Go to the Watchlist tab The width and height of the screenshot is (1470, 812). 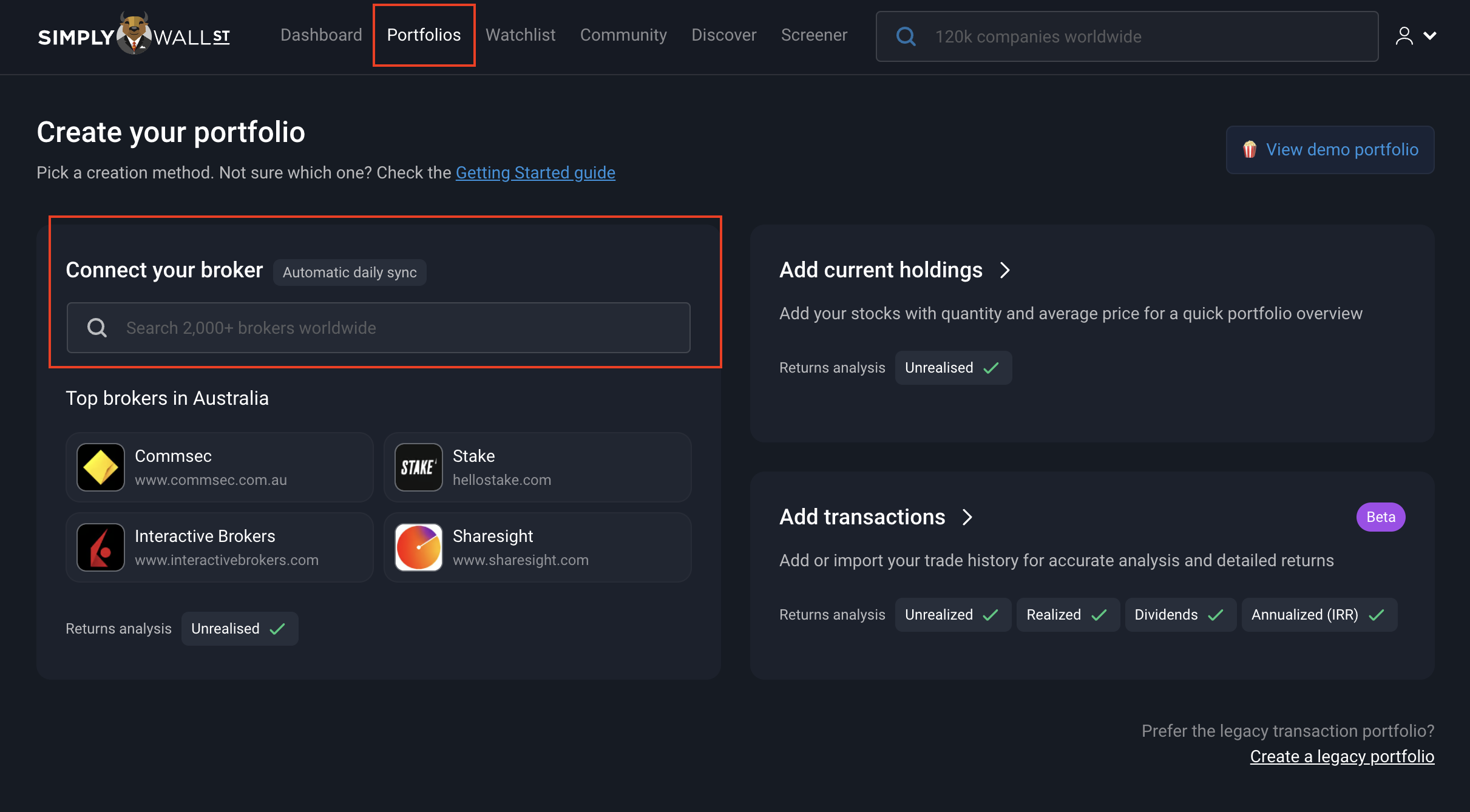[520, 35]
